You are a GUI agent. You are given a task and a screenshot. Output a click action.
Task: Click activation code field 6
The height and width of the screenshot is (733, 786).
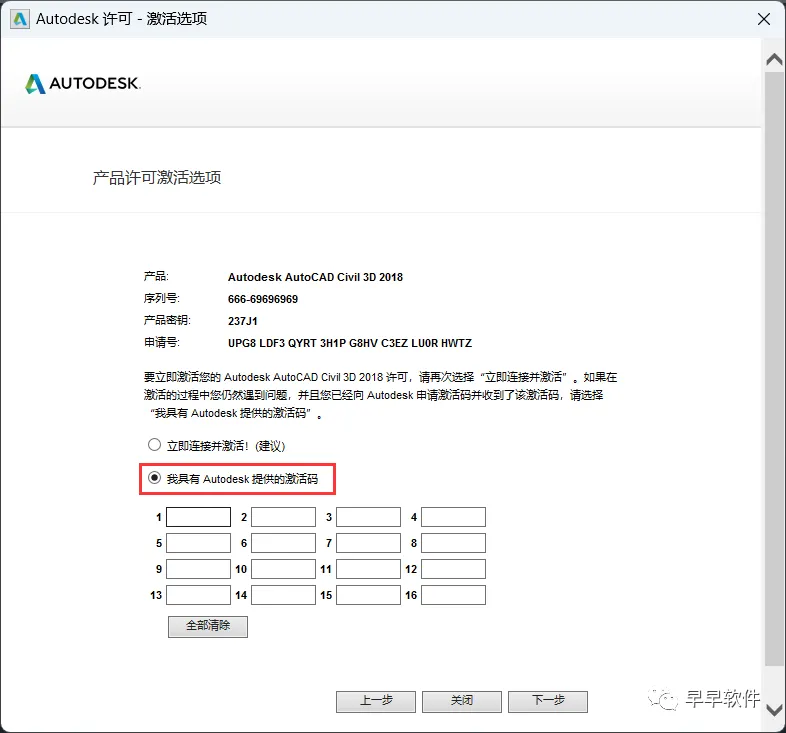pos(283,543)
